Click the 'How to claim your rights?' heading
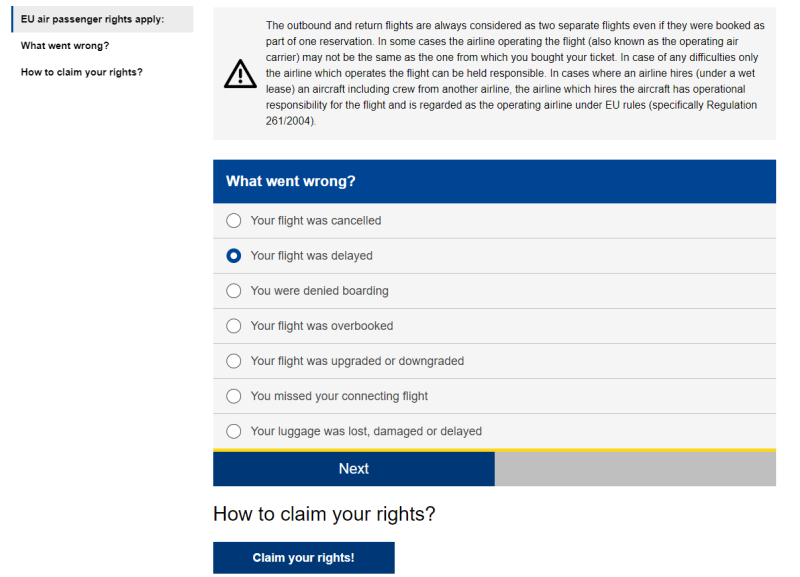The image size is (800, 577). (324, 514)
